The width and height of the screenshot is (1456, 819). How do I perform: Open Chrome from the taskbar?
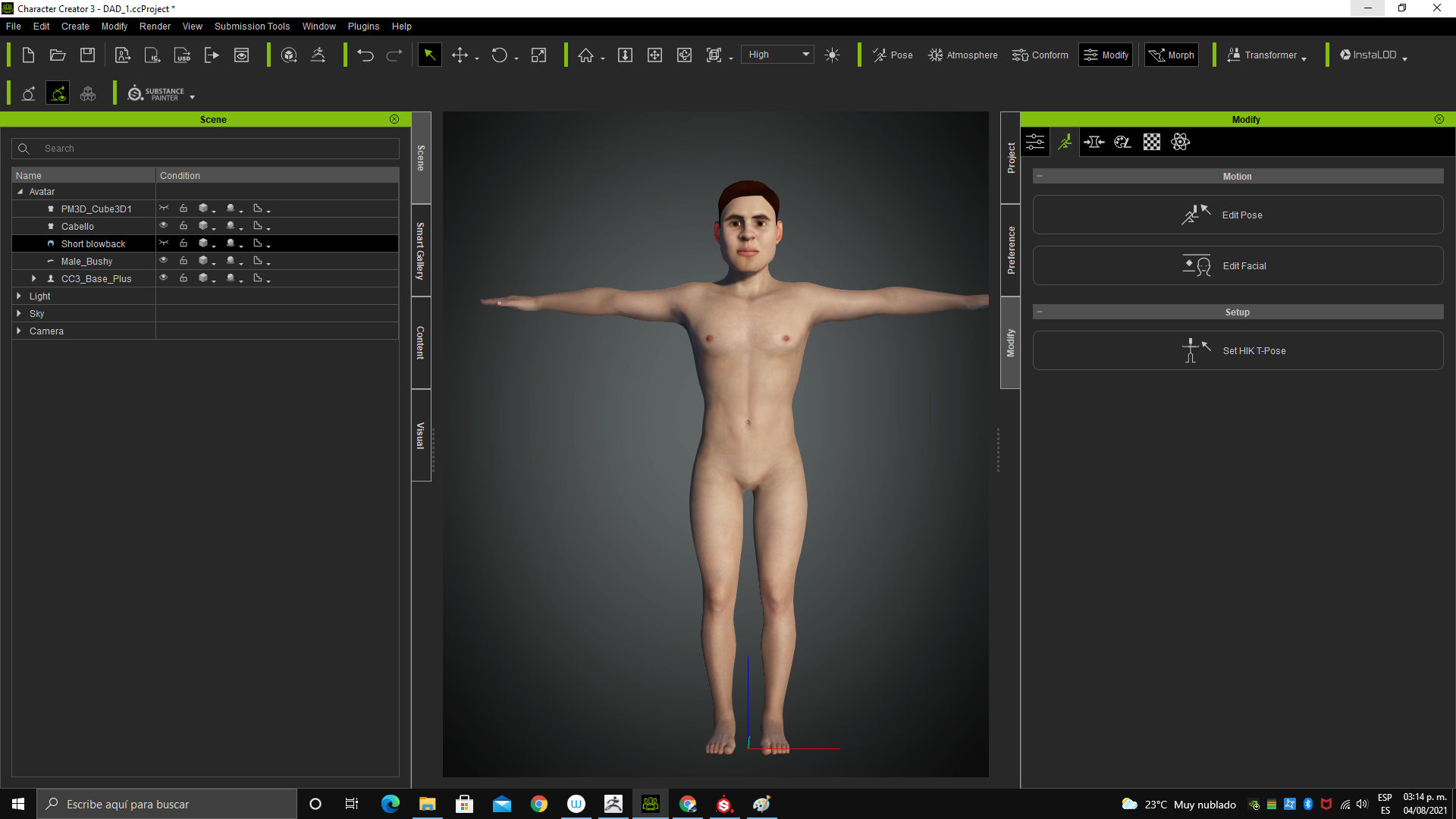(x=539, y=804)
